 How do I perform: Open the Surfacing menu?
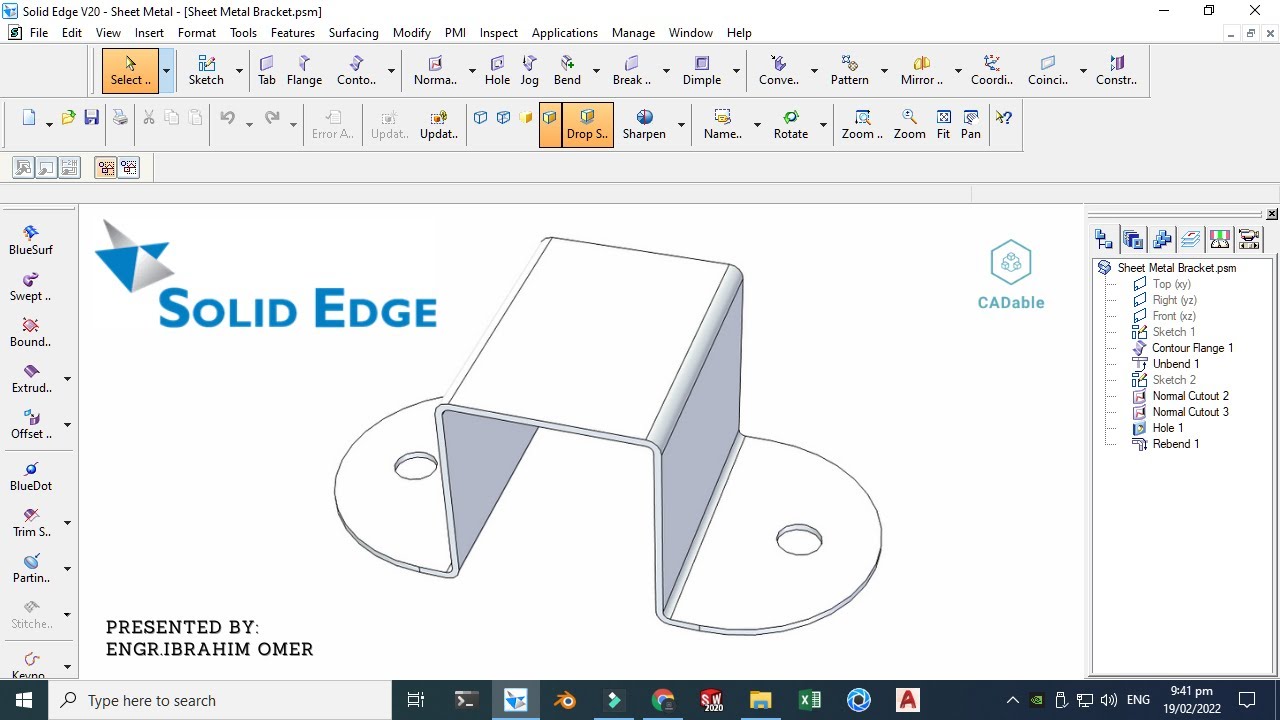[x=354, y=33]
